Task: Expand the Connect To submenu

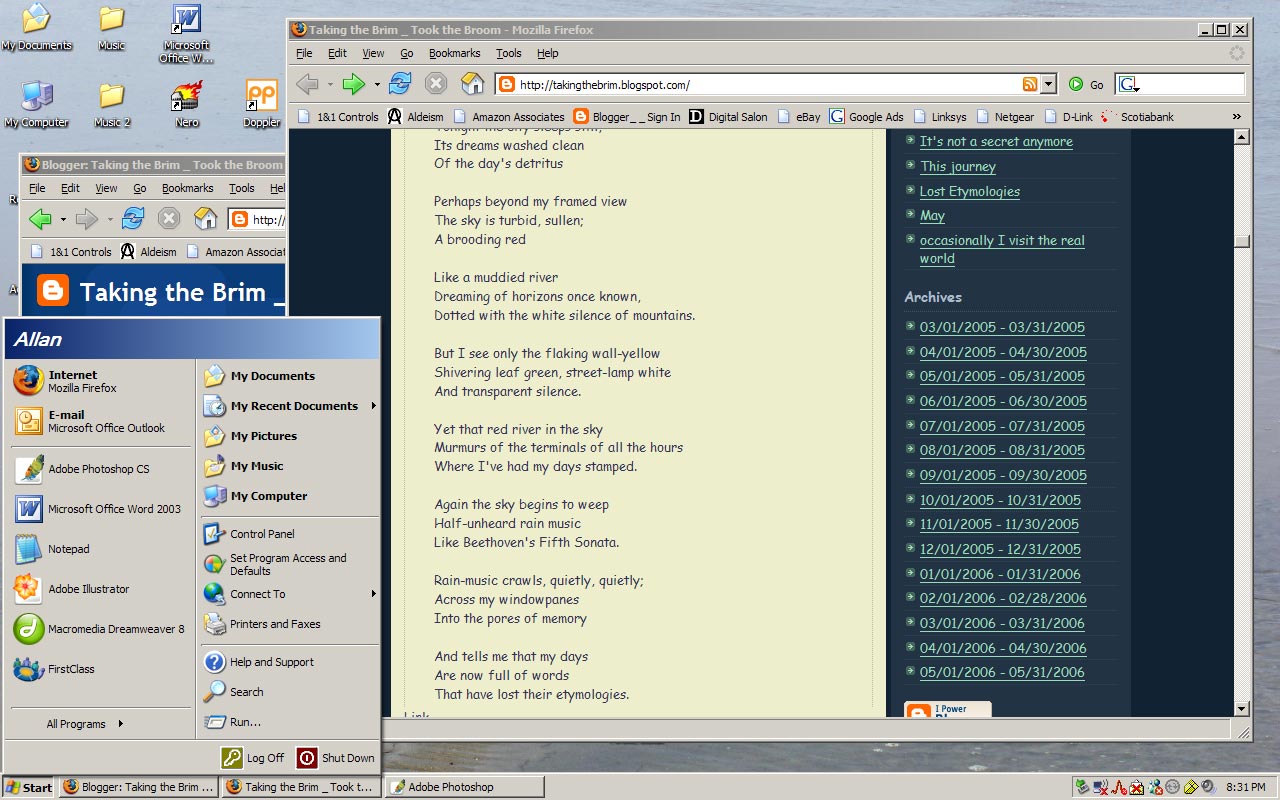Action: (x=374, y=594)
